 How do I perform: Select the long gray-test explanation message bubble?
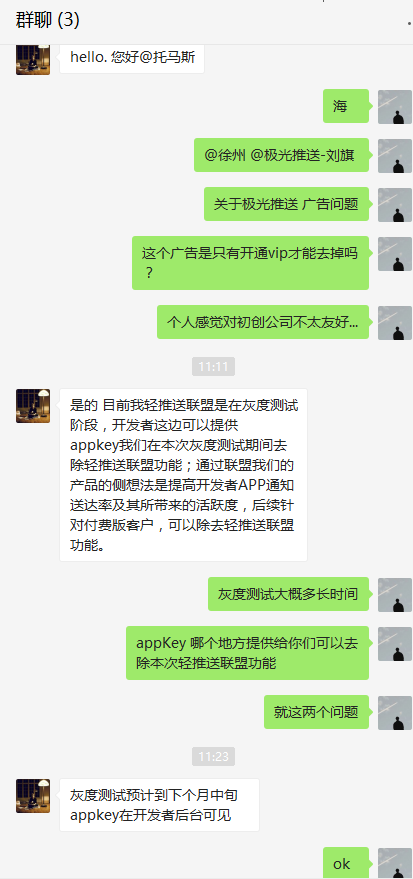183,475
